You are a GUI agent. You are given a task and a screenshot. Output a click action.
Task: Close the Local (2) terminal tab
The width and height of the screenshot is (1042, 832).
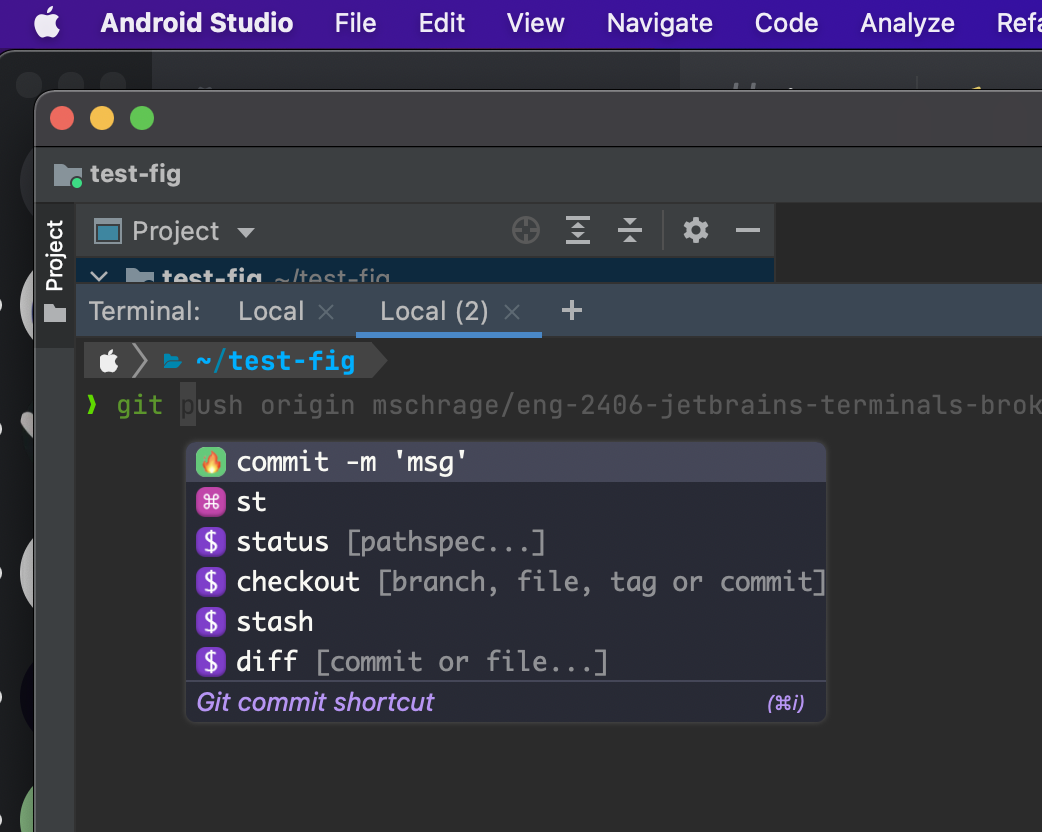tap(511, 311)
